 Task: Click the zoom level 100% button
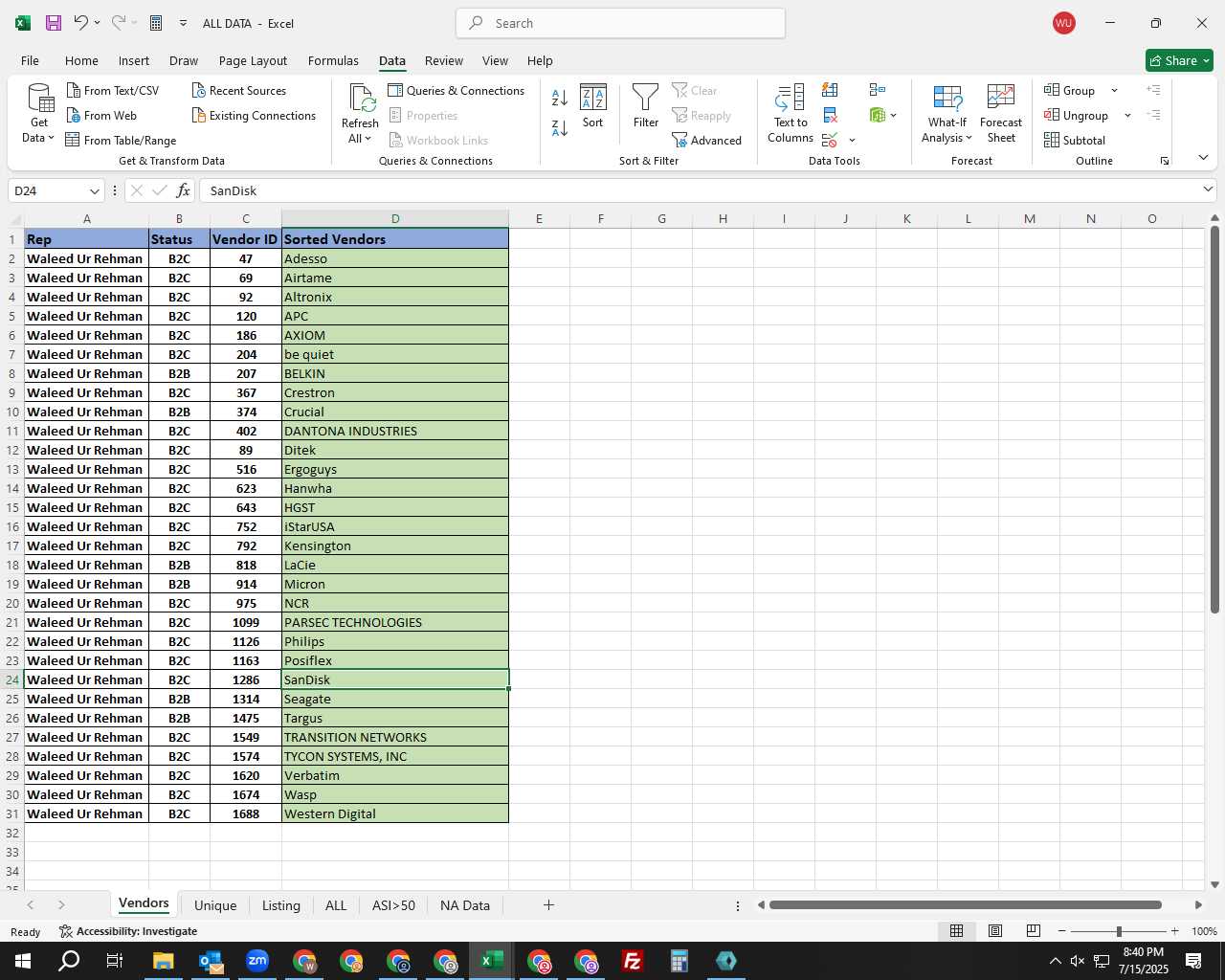(1204, 931)
